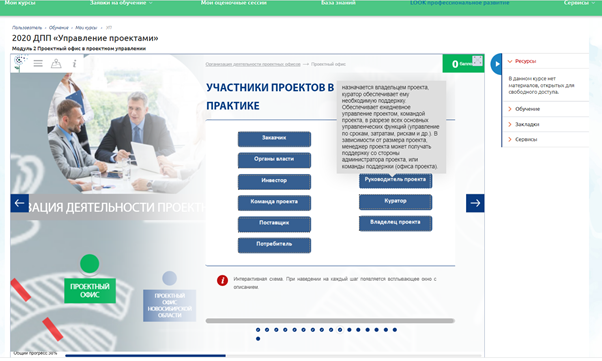Open the hamburger menu icon in course player
The image size is (602, 361).
click(x=38, y=63)
